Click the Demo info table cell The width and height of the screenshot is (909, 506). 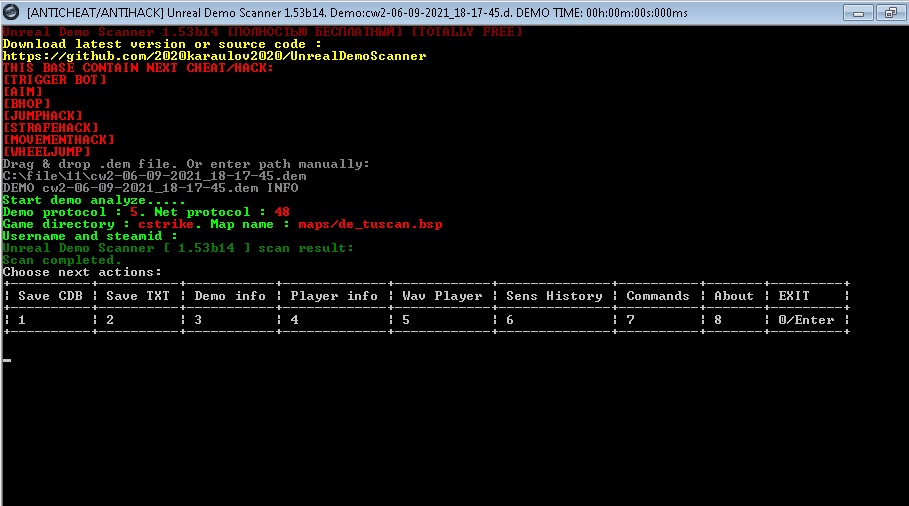(230, 296)
